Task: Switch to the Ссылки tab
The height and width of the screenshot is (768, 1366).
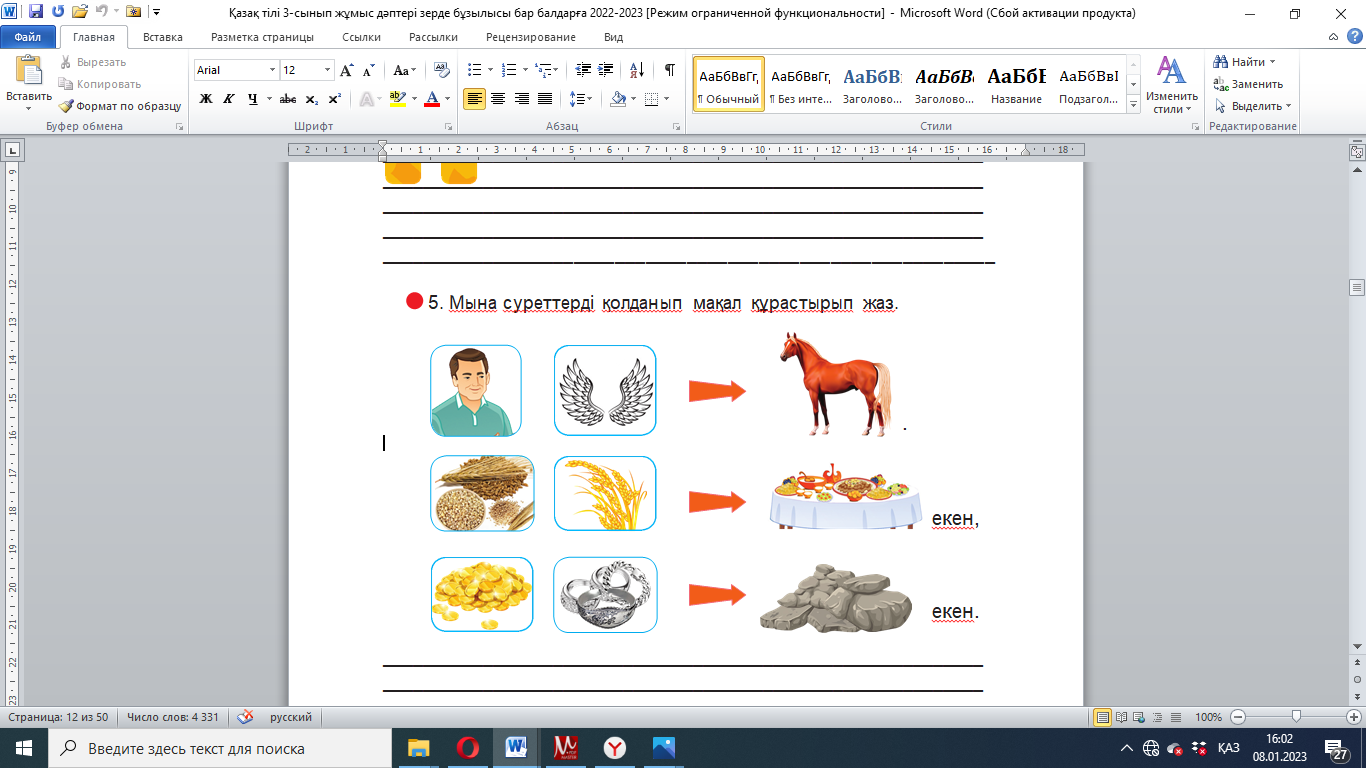Action: coord(361,37)
